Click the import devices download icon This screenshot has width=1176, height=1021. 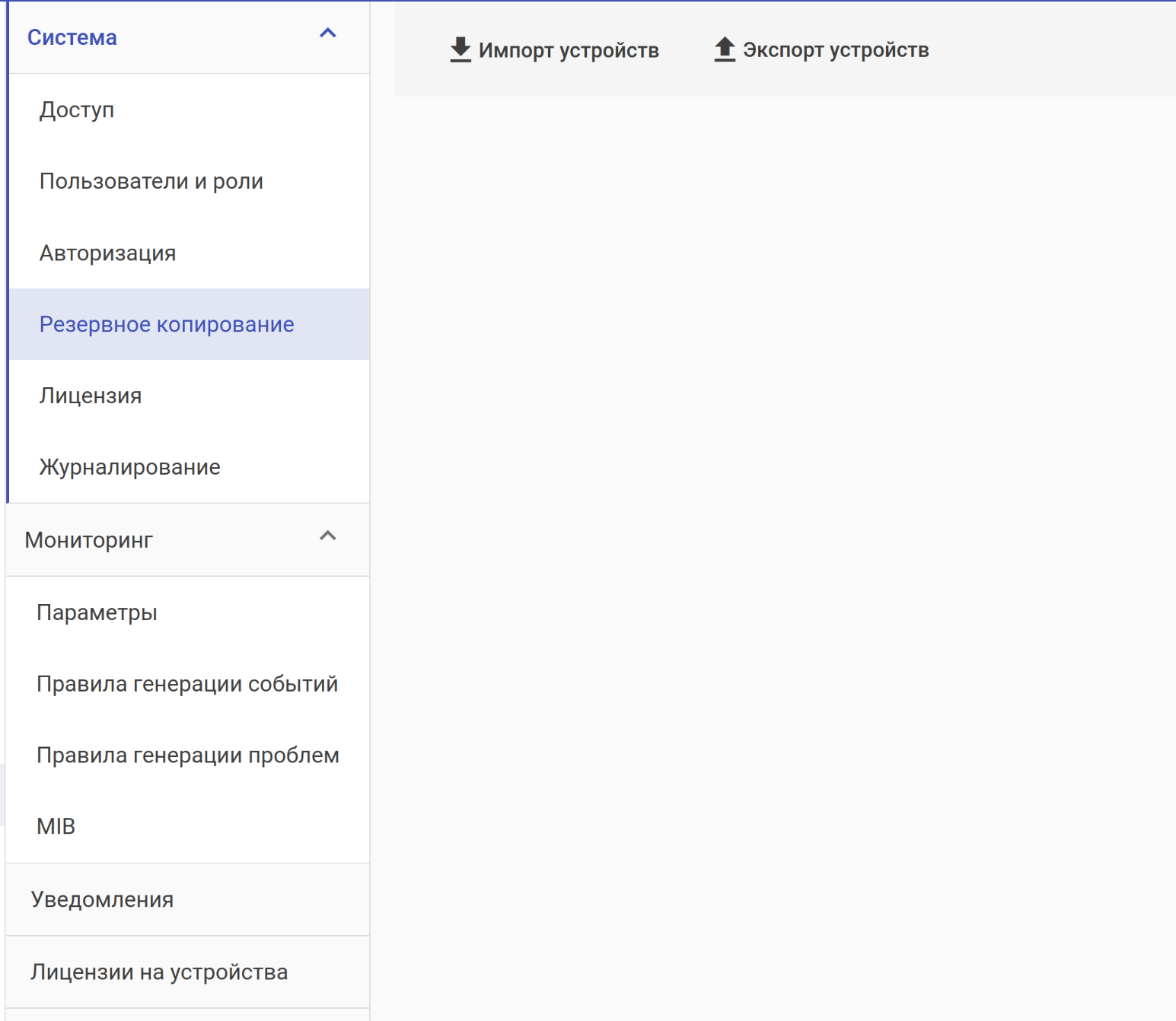coord(461,49)
